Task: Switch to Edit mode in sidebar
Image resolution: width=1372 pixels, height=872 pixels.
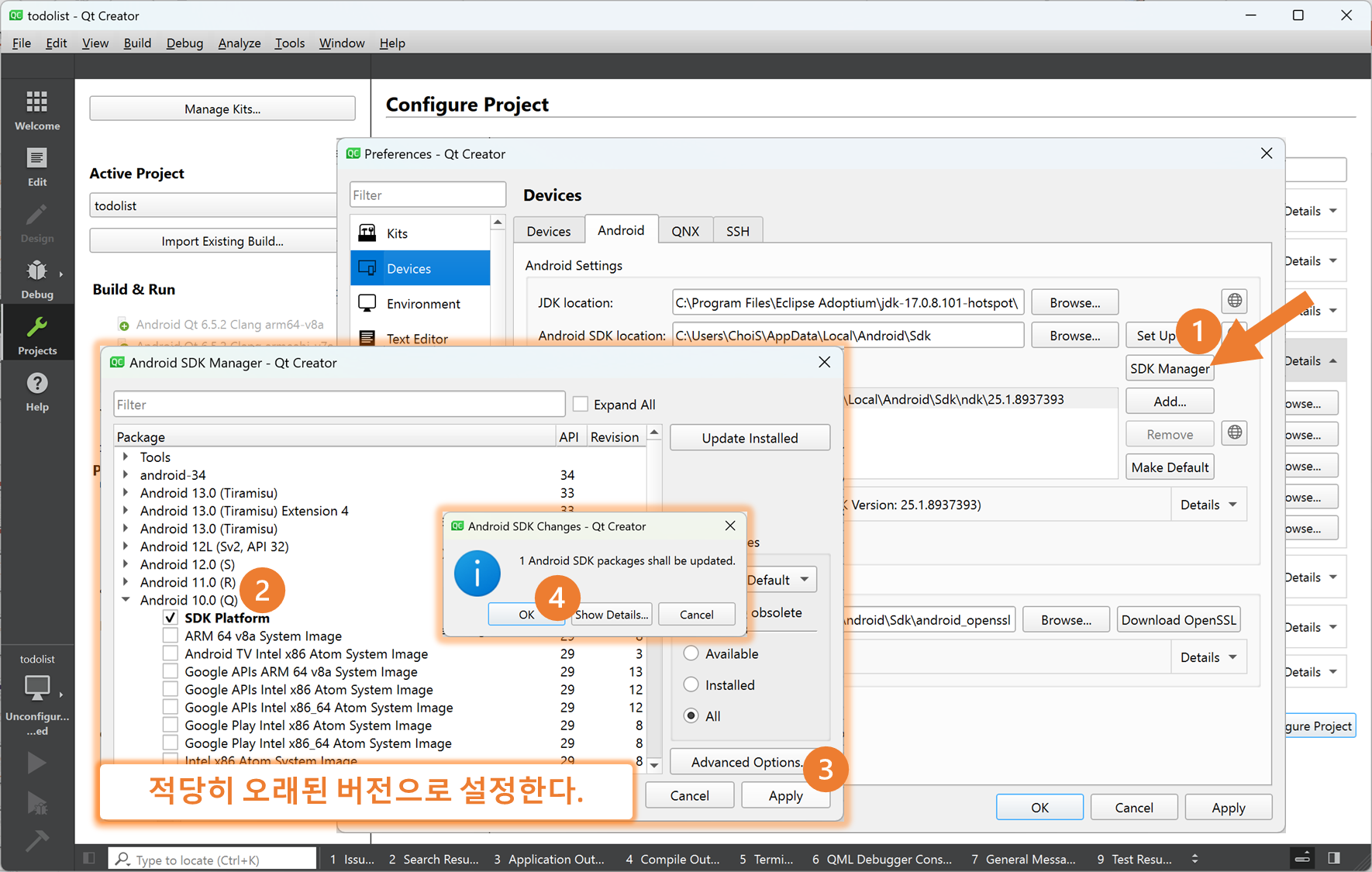Action: tap(37, 167)
